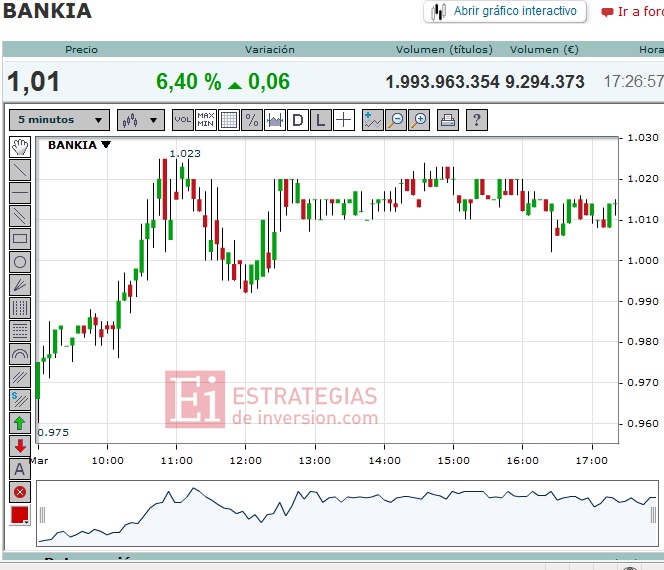Zoom out of the chart
Image resolution: width=664 pixels, height=570 pixels.
click(396, 120)
